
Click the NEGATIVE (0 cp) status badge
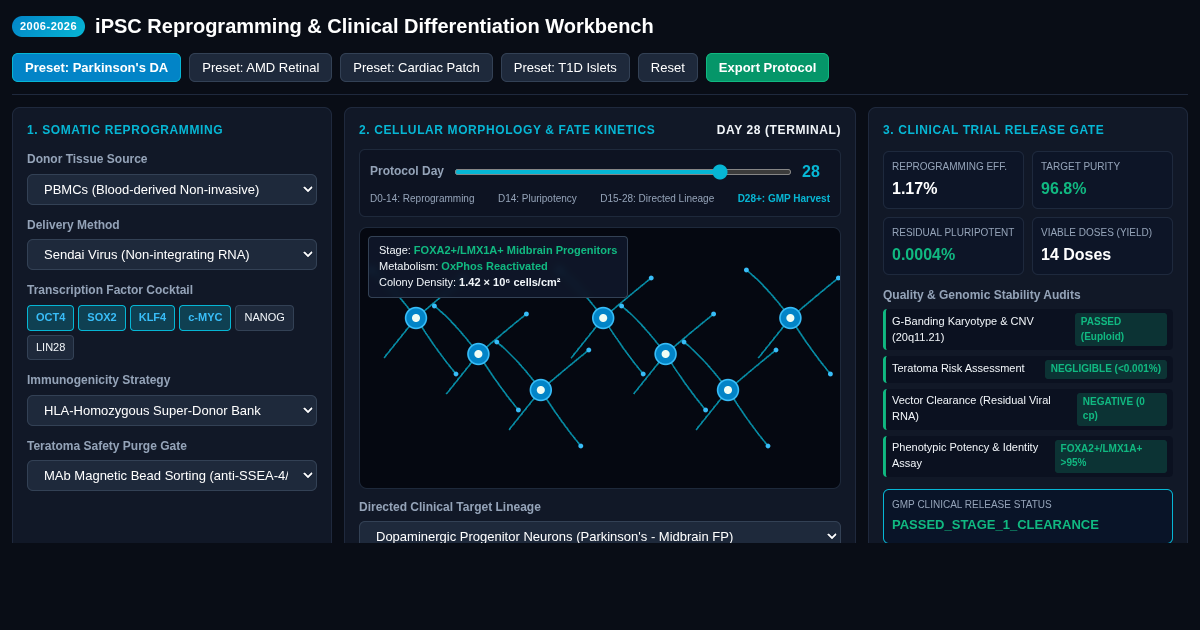[1121, 409]
